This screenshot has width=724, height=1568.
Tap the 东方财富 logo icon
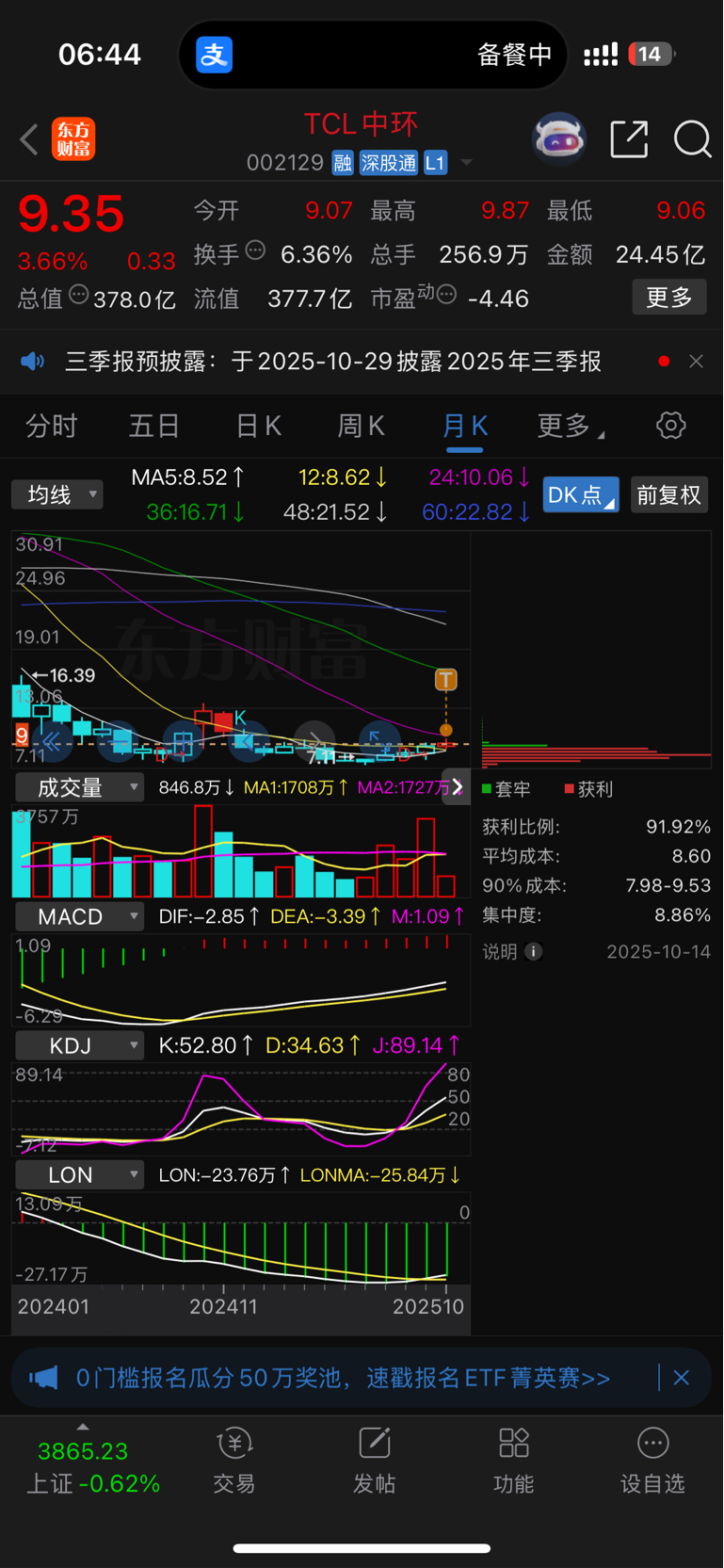pos(73,139)
